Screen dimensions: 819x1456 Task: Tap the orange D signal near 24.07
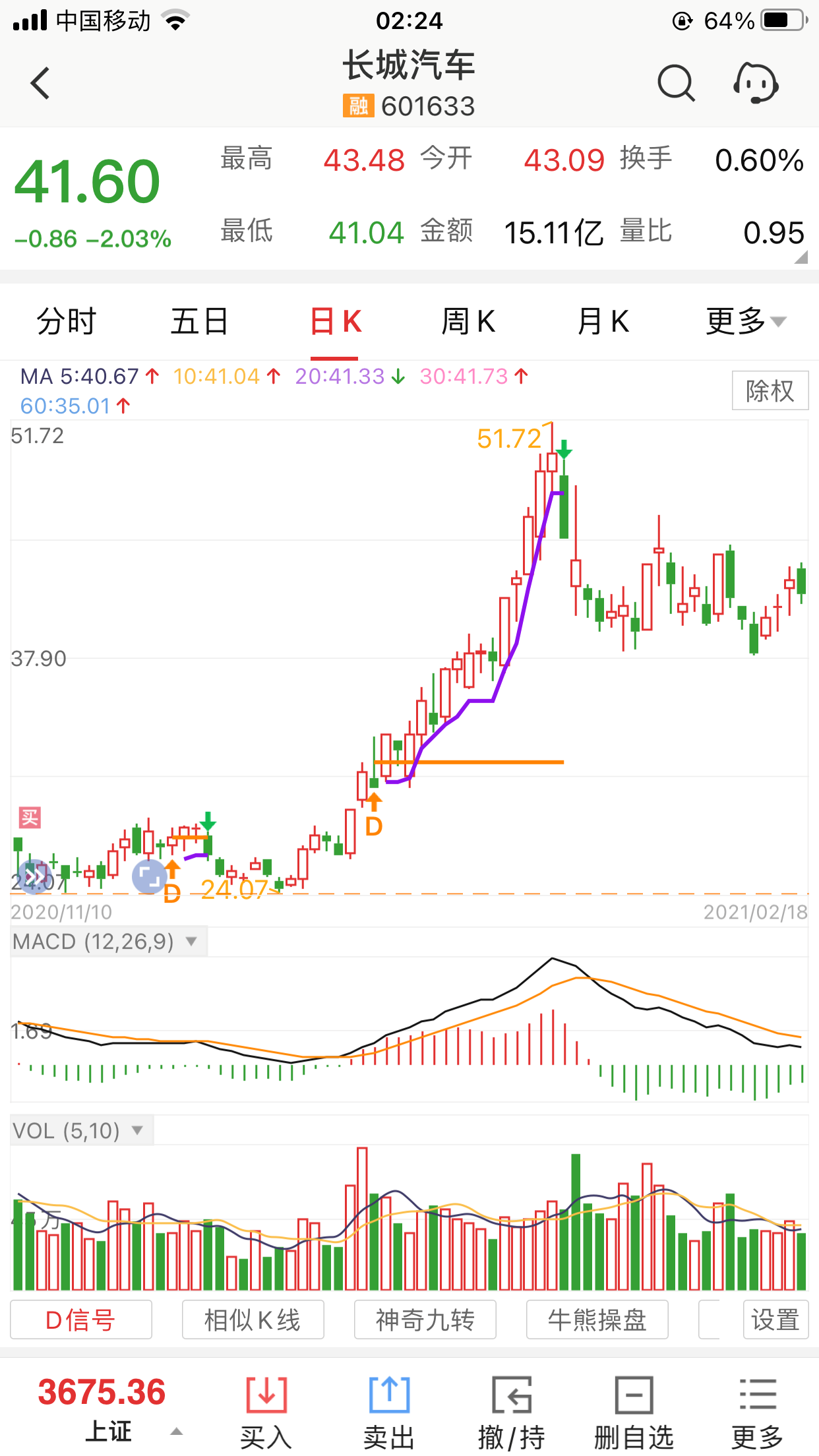click(x=172, y=883)
